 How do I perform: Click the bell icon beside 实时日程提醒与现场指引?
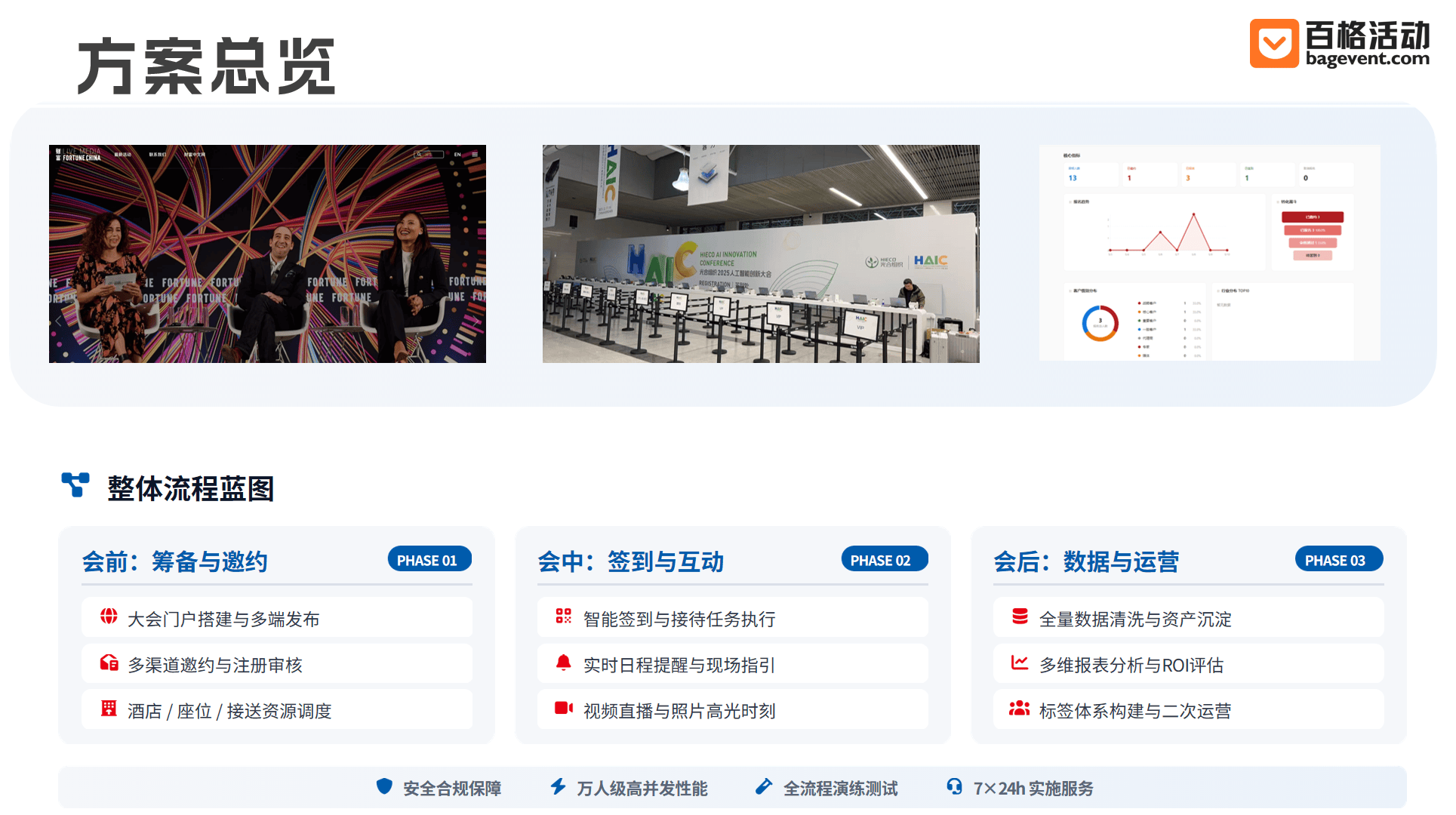564,663
